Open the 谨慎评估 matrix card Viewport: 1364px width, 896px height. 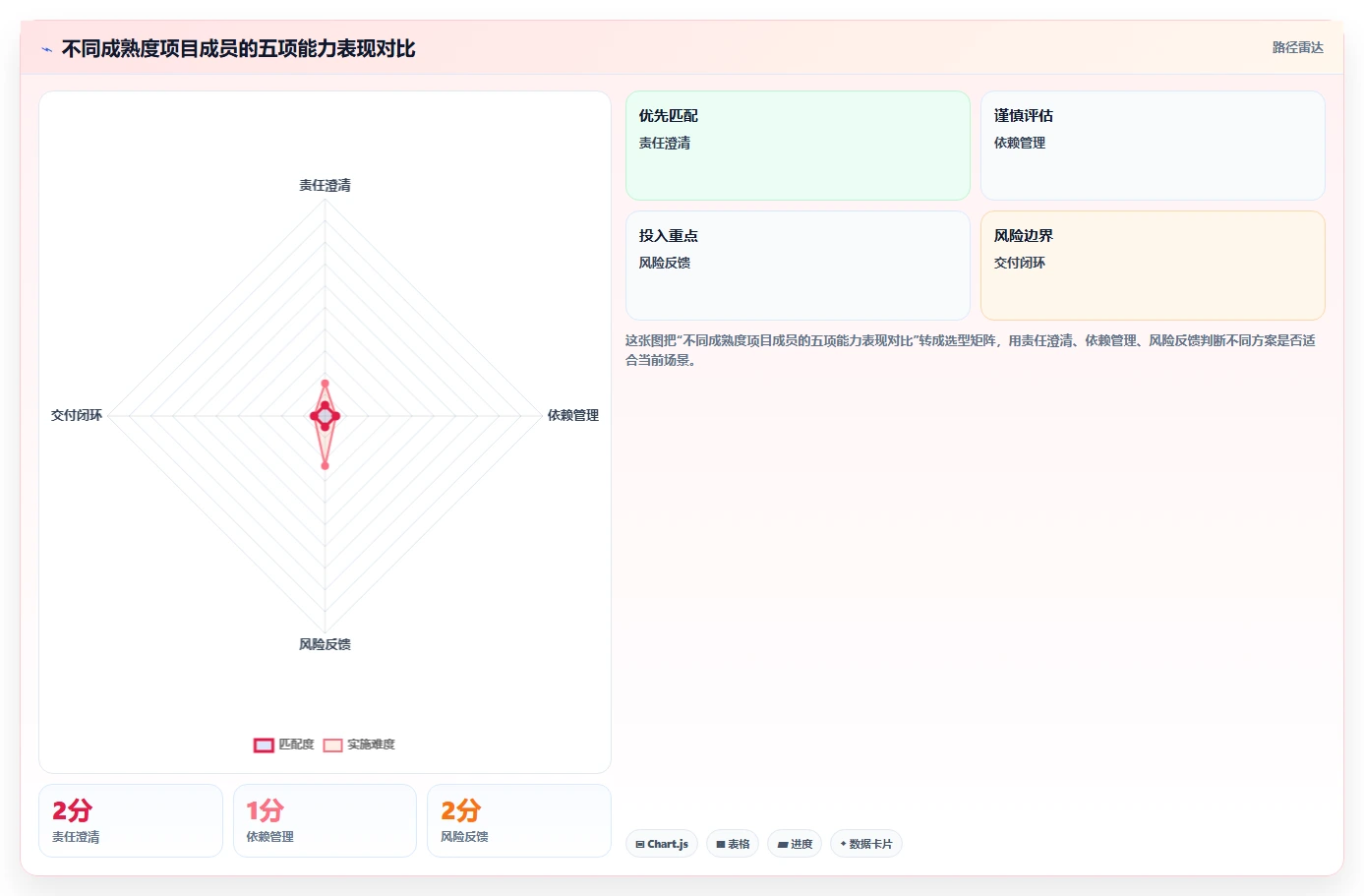[1153, 146]
